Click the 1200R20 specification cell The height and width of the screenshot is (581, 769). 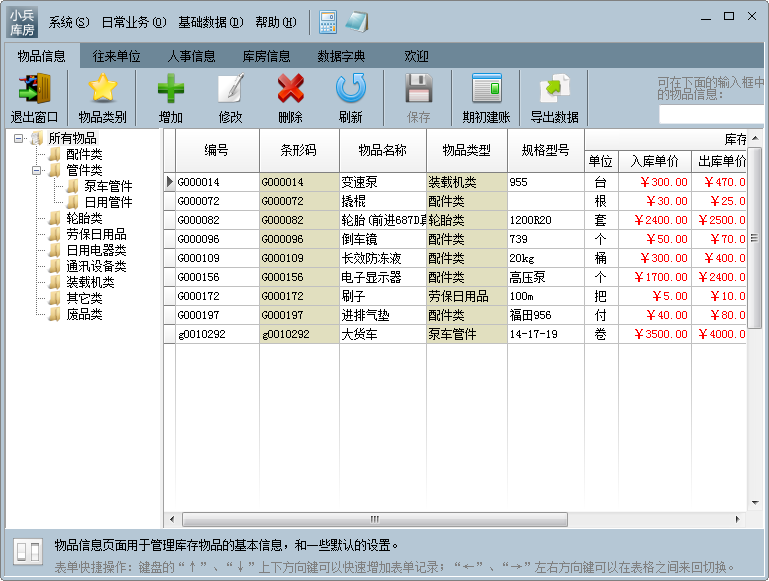click(x=546, y=220)
